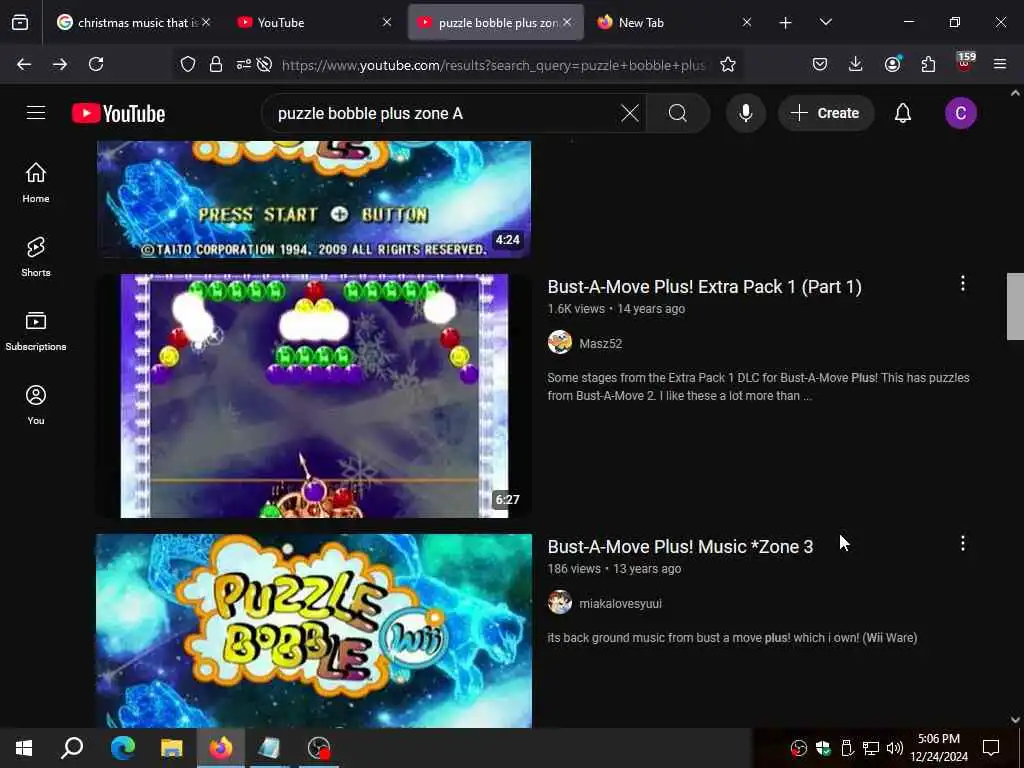Open the Windows Start menu

pos(24,748)
